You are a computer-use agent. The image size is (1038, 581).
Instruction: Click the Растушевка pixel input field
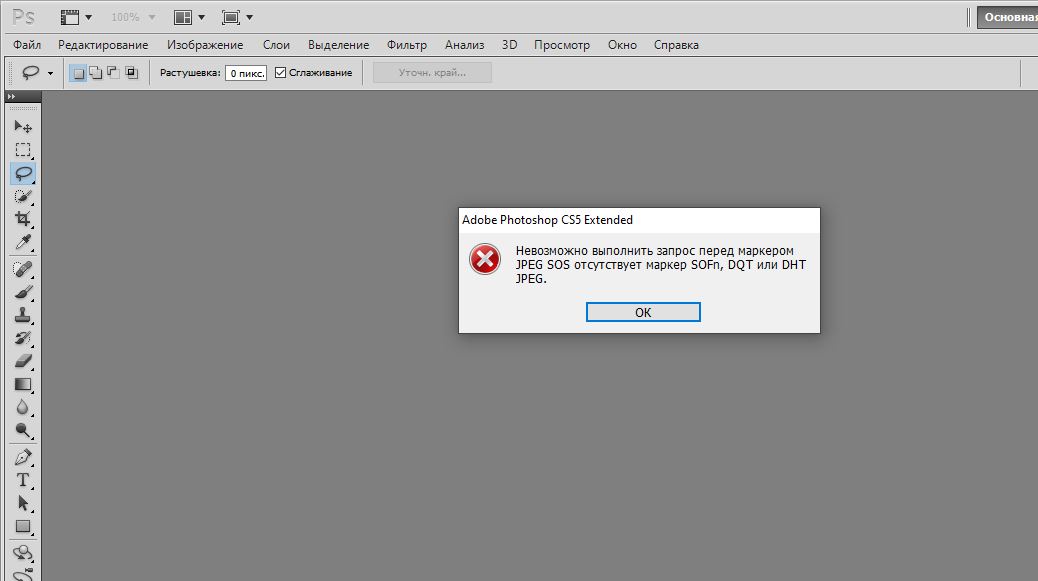click(x=246, y=73)
